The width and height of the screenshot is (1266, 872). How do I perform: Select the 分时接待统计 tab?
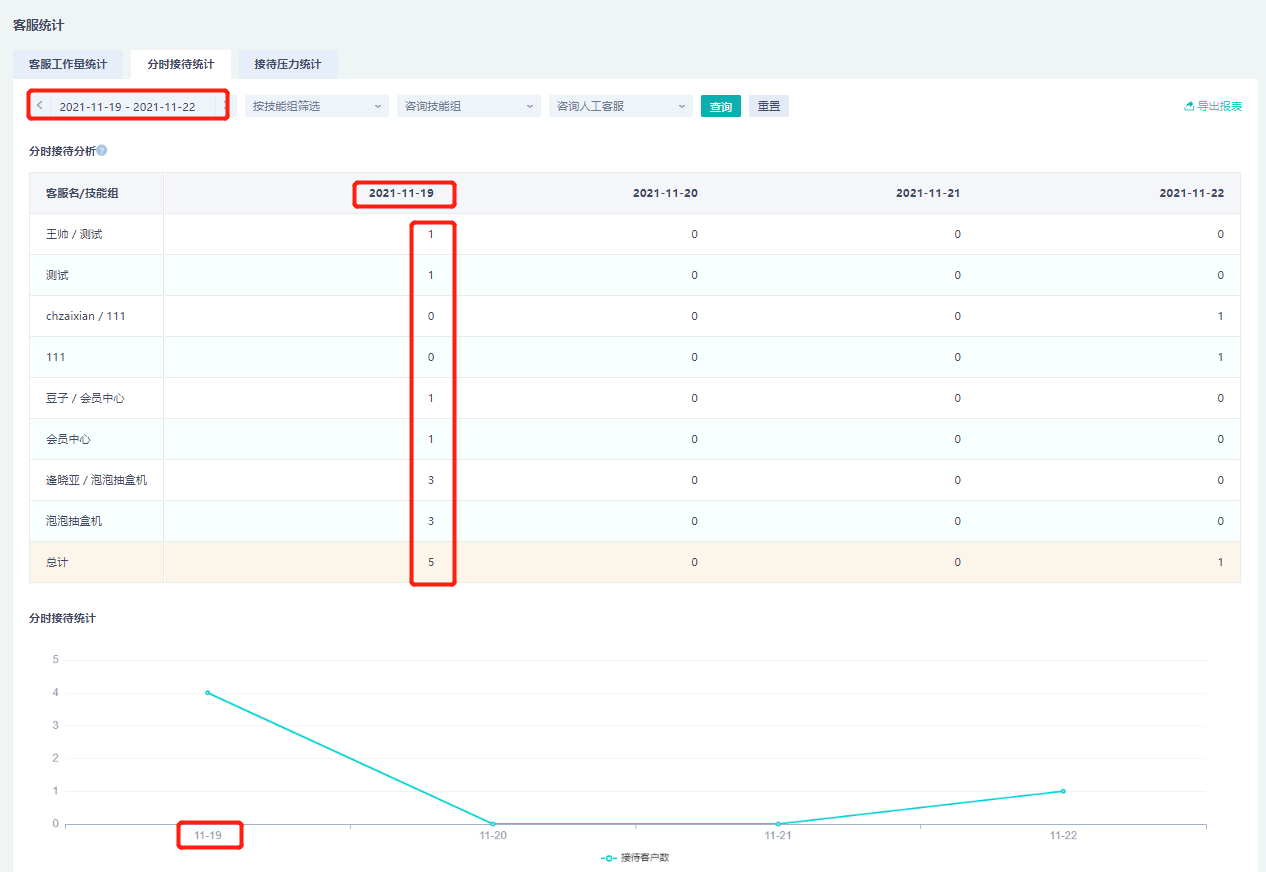pyautogui.click(x=181, y=64)
